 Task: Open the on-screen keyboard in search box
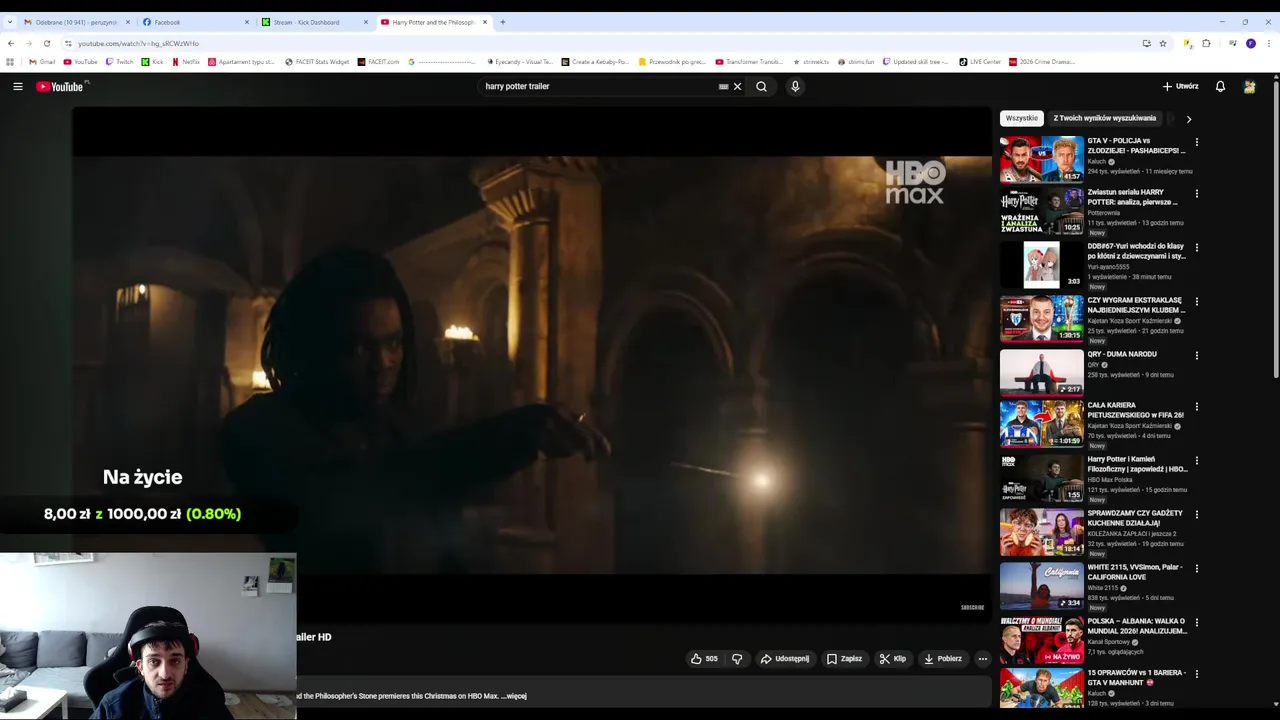tap(723, 86)
